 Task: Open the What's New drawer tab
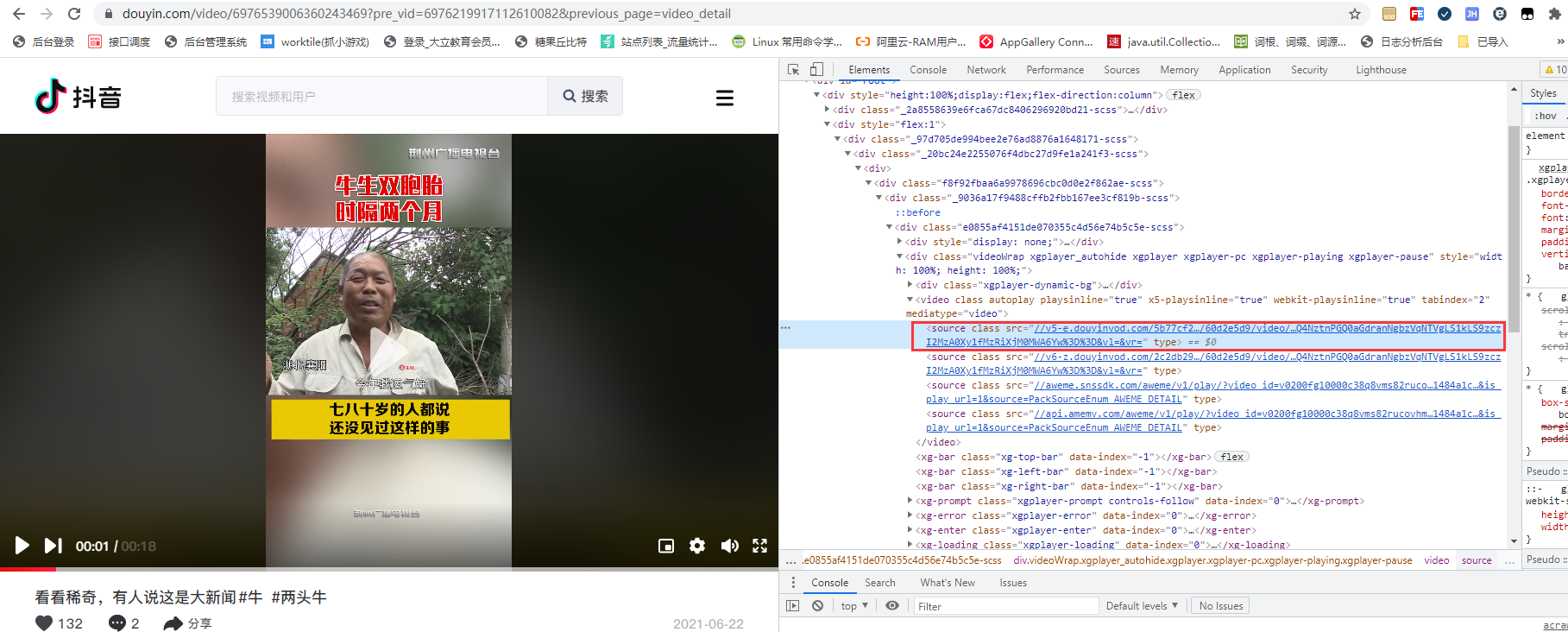click(948, 583)
